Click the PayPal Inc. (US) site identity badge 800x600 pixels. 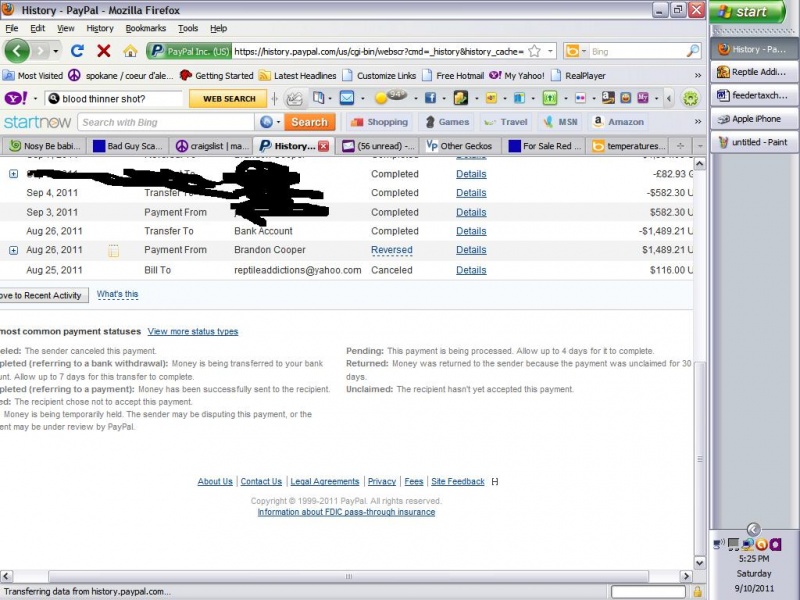tap(189, 52)
